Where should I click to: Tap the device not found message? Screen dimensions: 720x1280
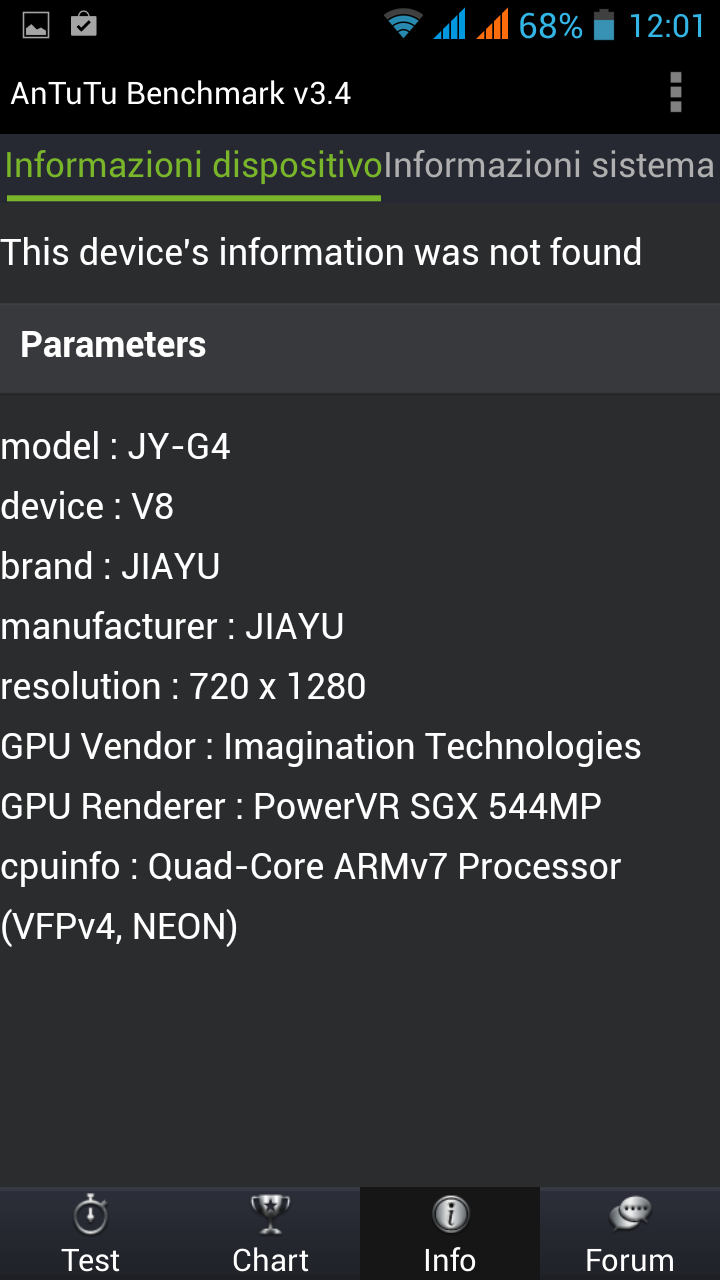[x=321, y=253]
